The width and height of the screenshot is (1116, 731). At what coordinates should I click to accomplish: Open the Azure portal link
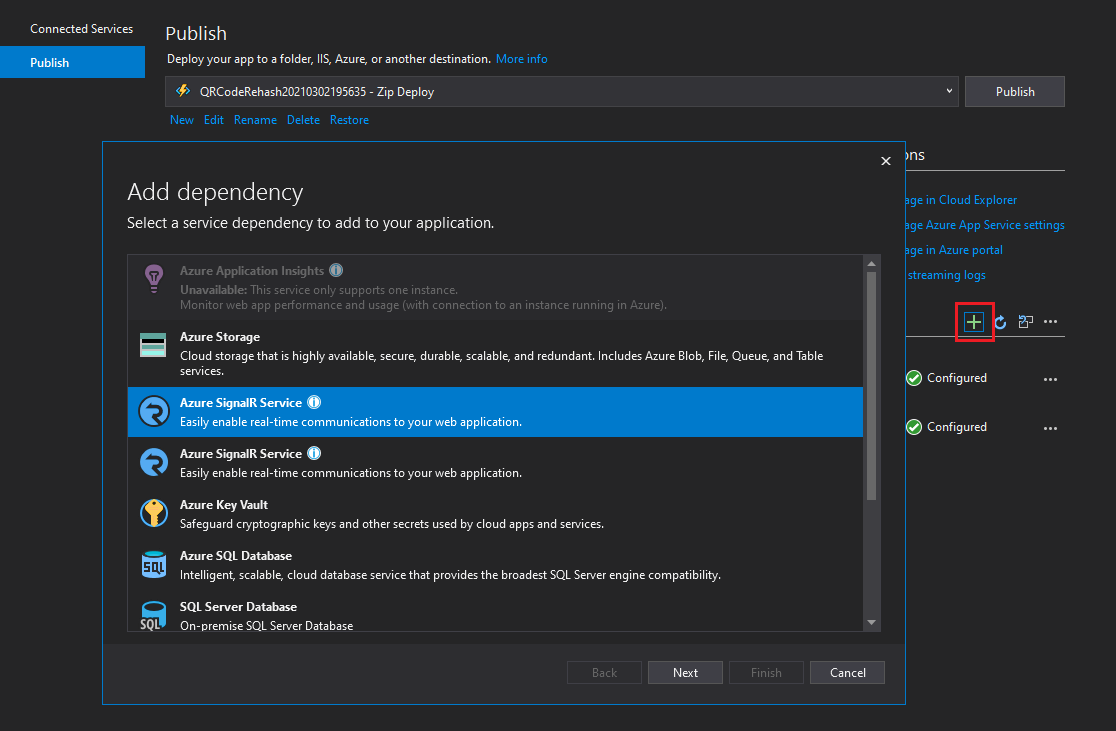954,250
